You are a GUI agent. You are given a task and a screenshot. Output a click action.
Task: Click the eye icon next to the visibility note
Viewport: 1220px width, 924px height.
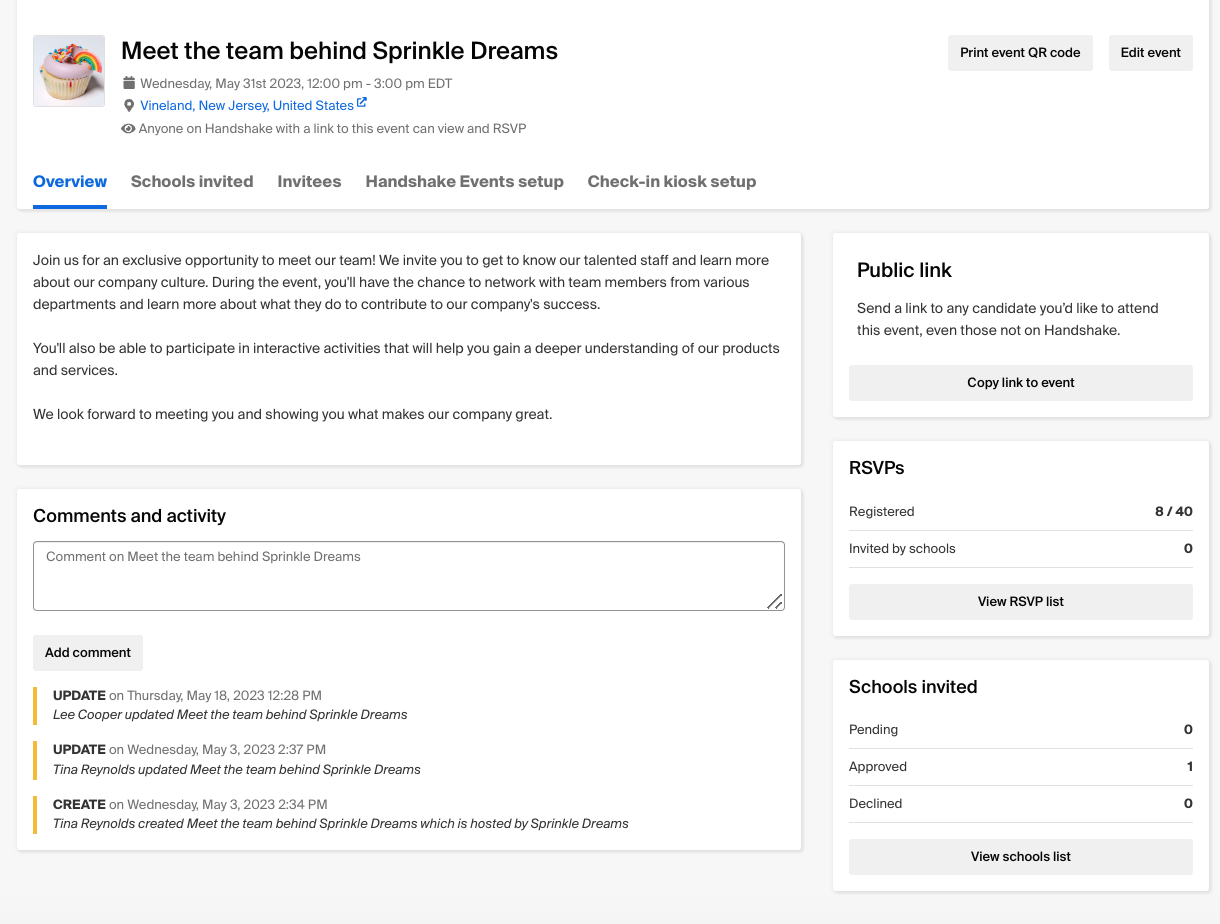coord(128,128)
